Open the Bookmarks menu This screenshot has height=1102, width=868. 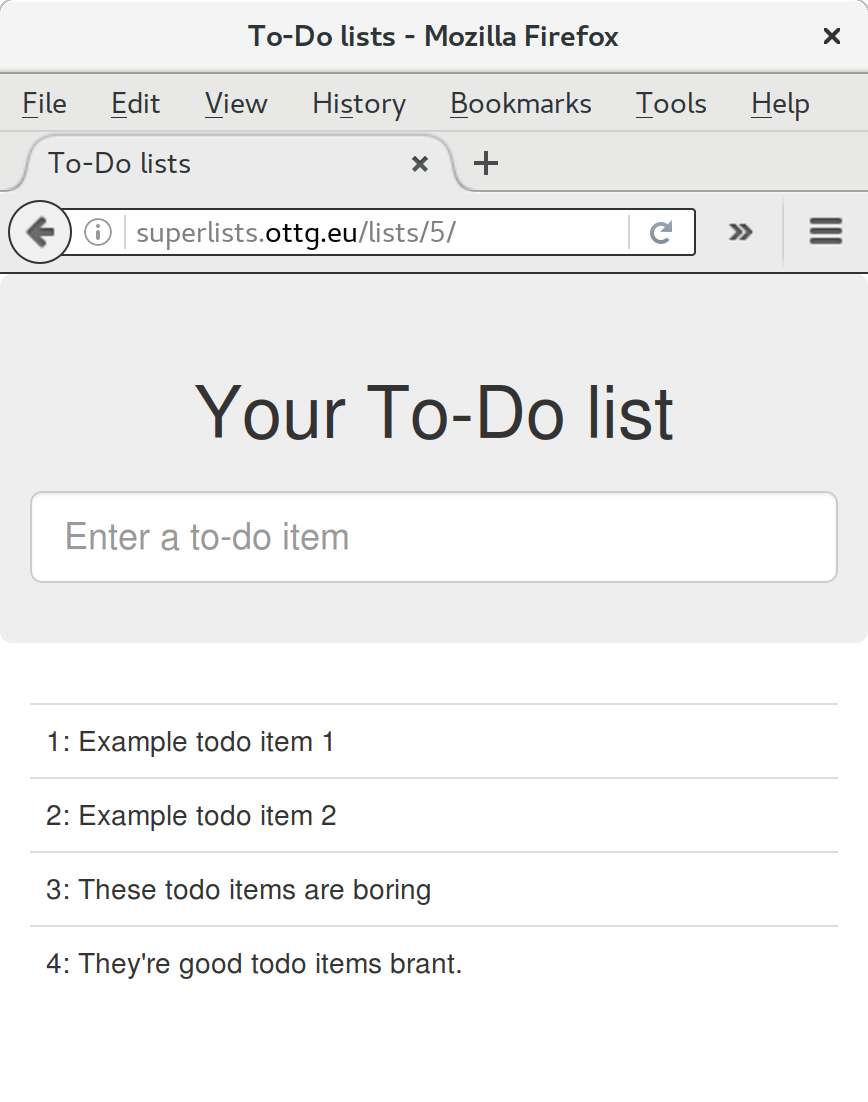(521, 103)
